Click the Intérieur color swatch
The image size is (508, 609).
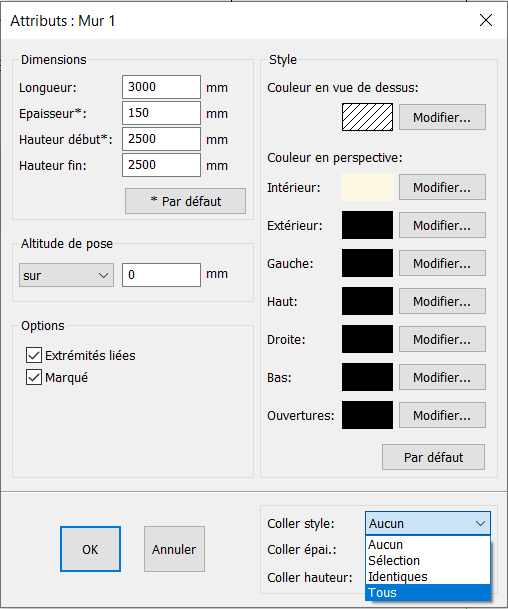(x=367, y=187)
